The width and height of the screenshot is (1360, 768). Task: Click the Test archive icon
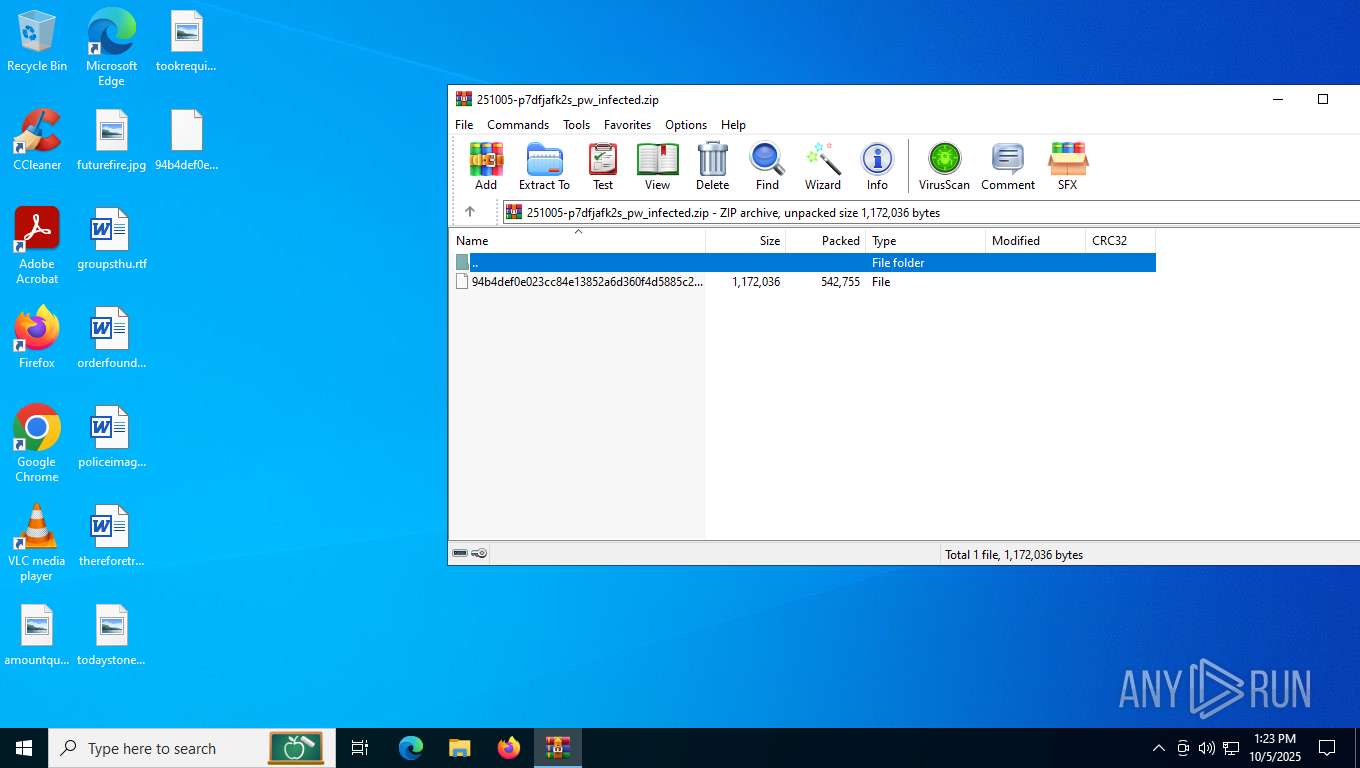coord(603,166)
